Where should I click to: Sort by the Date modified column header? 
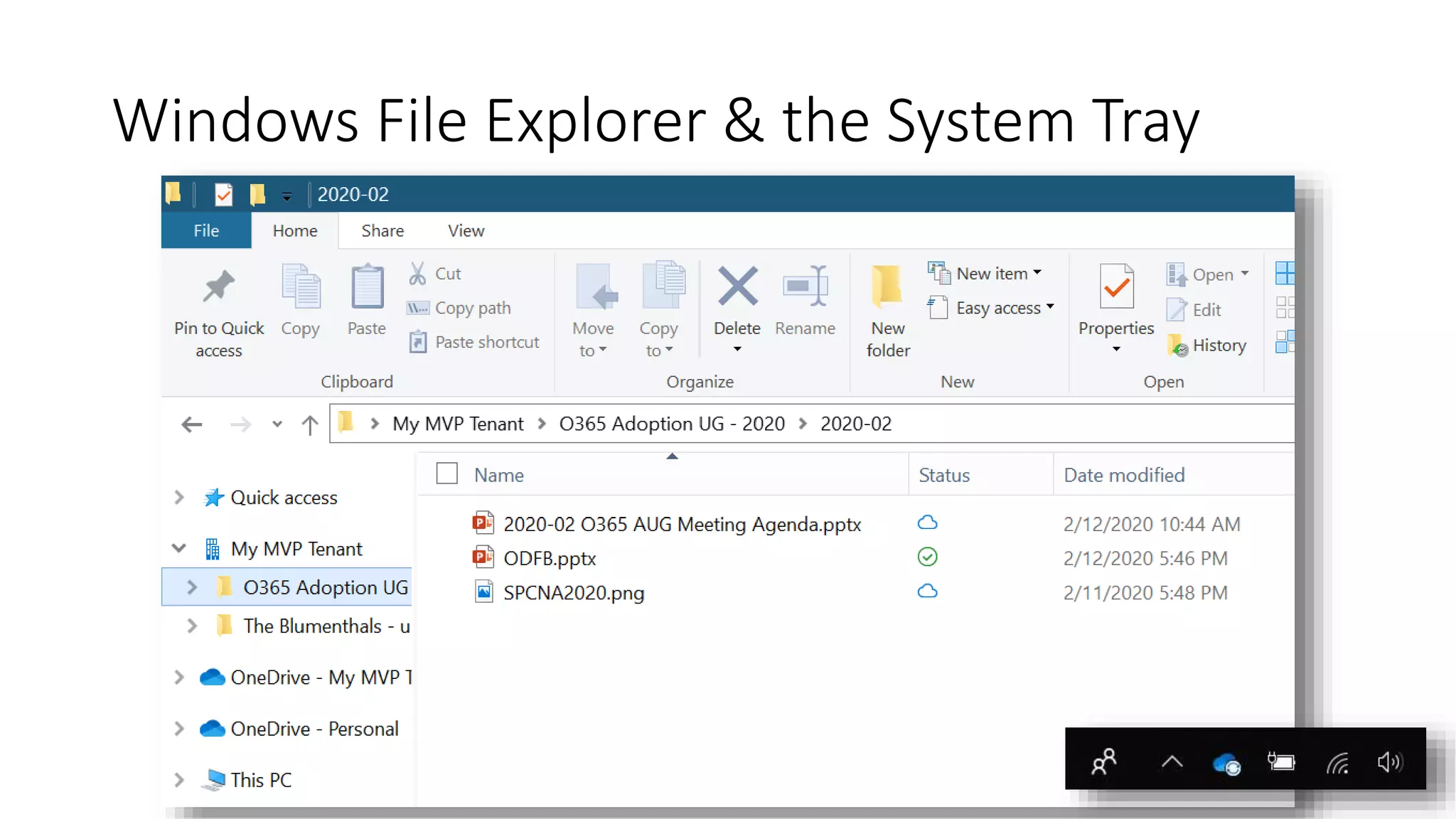[x=1124, y=475]
